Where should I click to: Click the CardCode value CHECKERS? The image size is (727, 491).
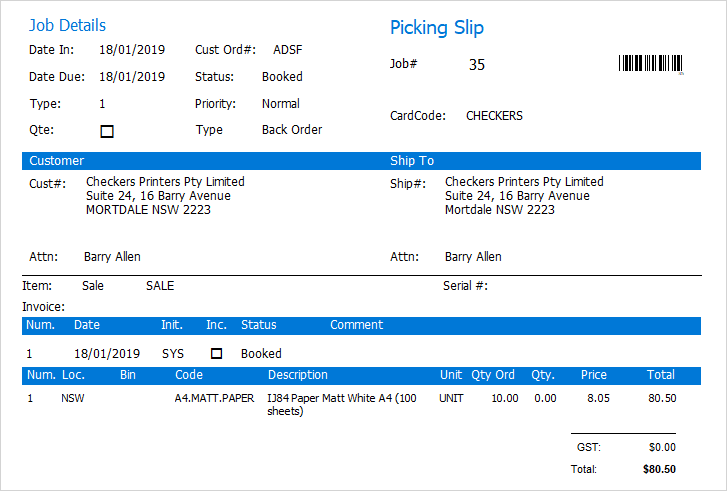[x=494, y=116]
